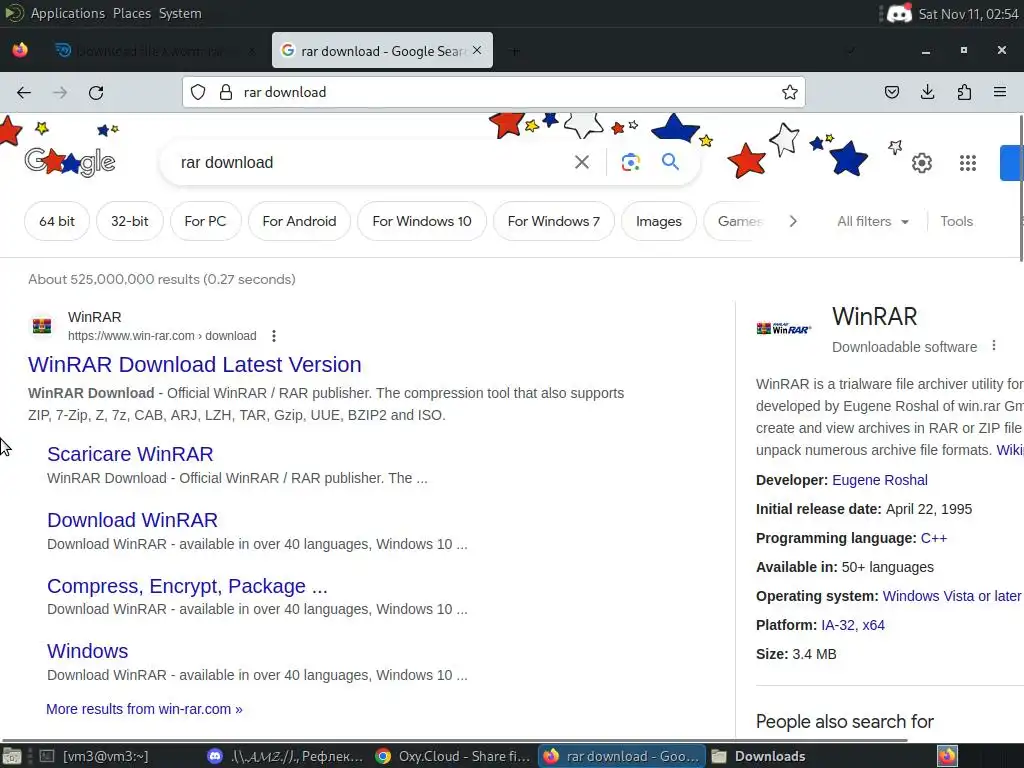Click the padlock site security icon

226,93
